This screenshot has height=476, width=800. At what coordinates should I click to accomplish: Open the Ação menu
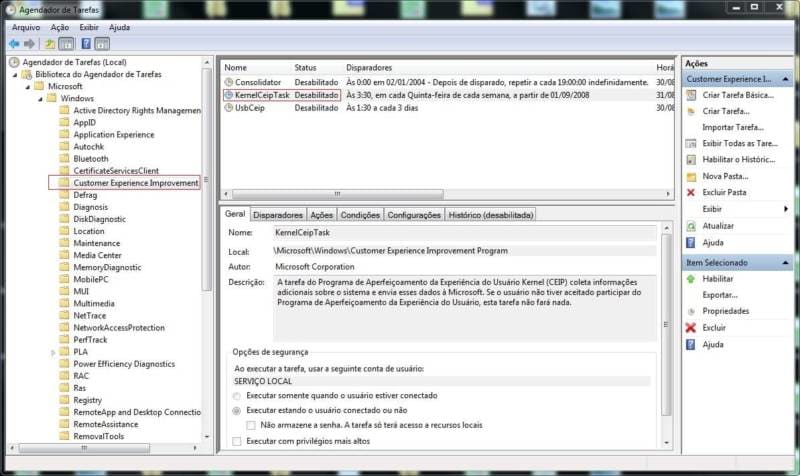click(x=60, y=28)
